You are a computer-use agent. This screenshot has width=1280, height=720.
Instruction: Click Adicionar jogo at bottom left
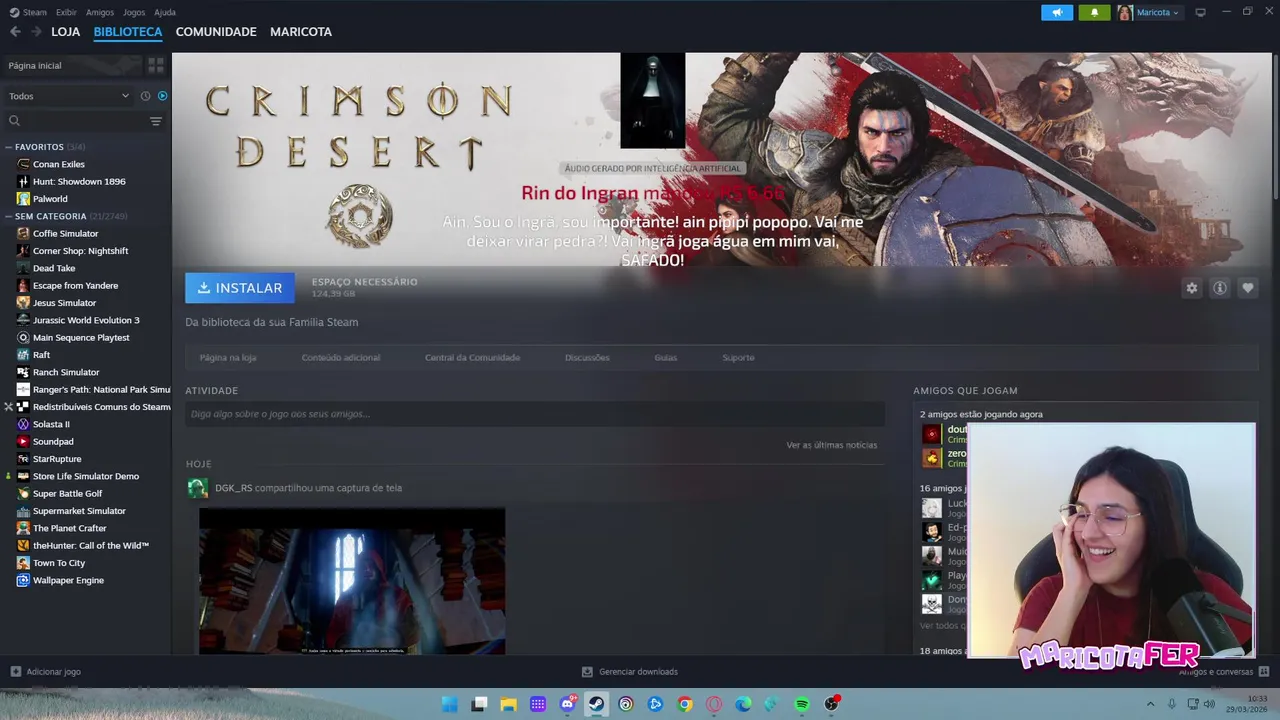pos(46,672)
